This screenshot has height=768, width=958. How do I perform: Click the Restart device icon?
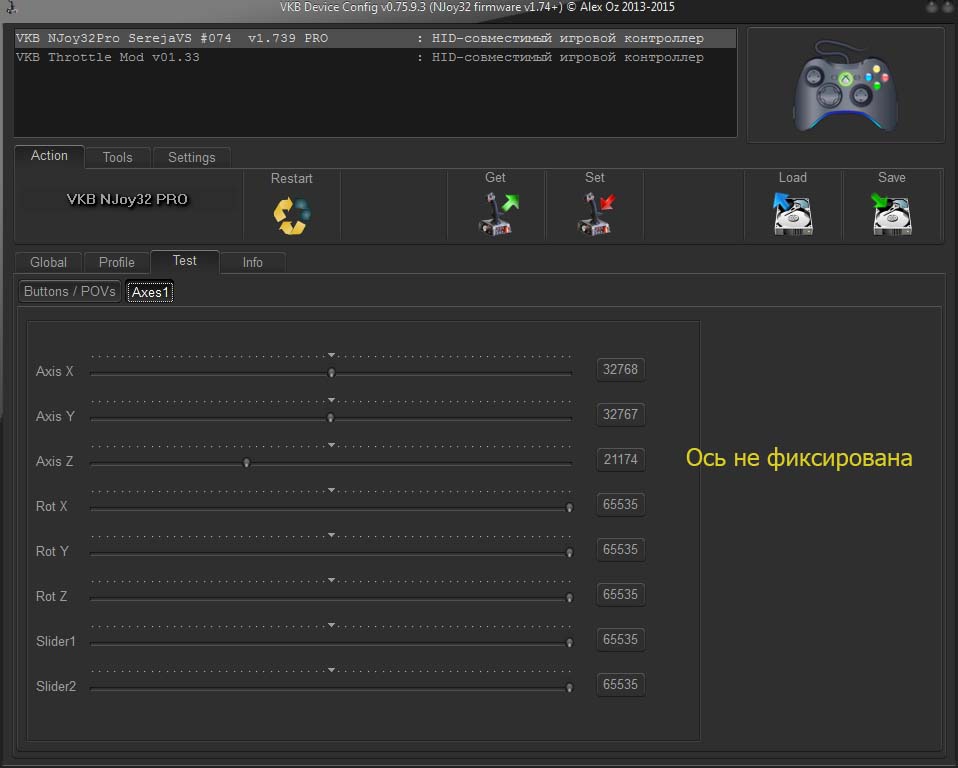tap(292, 216)
